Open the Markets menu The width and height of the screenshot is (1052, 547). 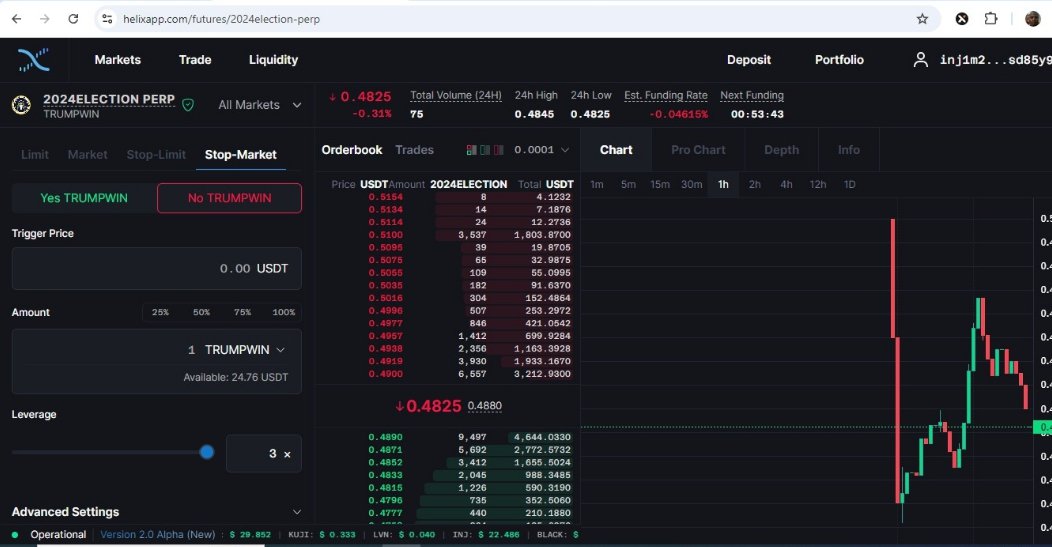pyautogui.click(x=117, y=60)
